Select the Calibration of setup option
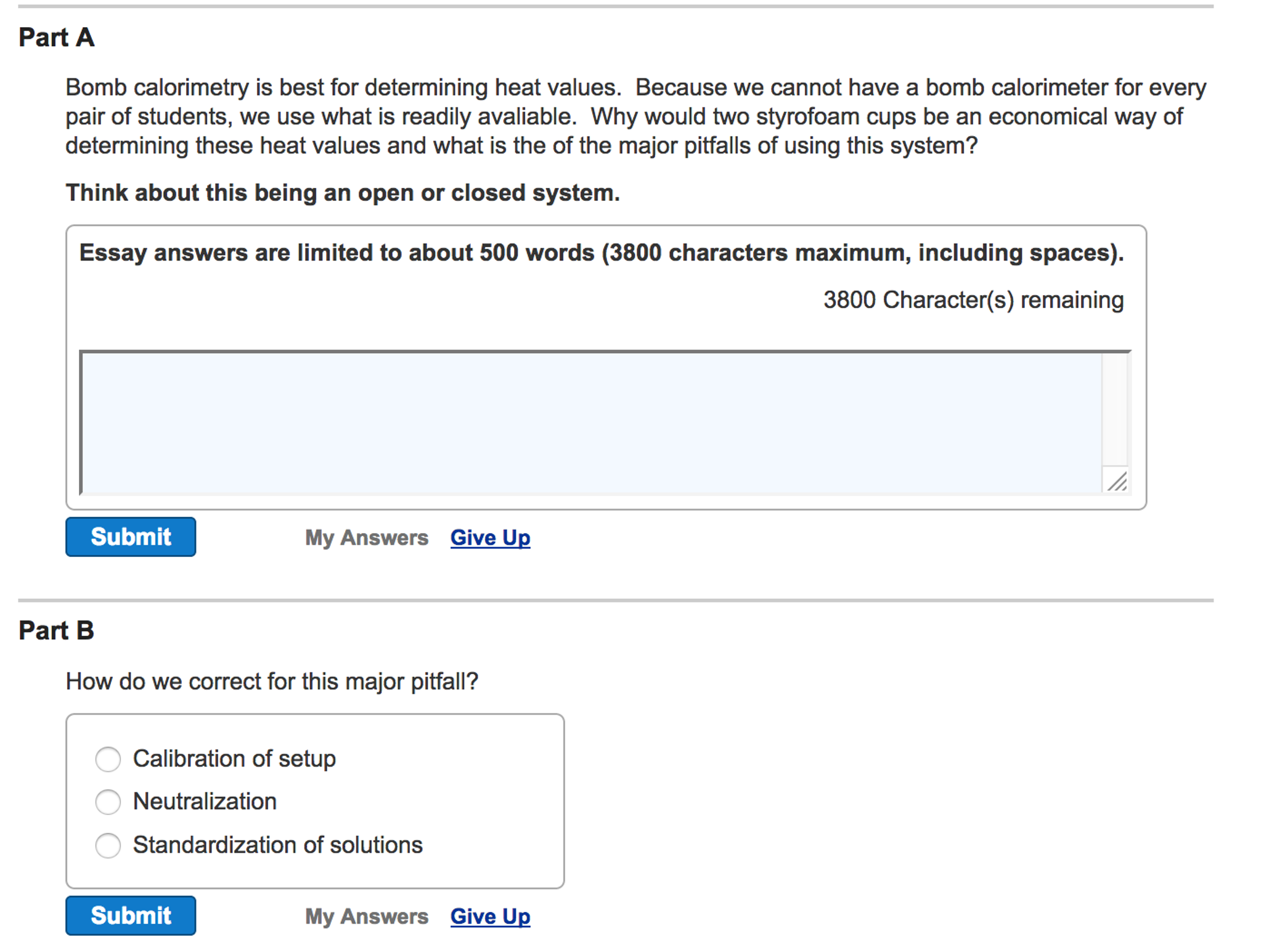The height and width of the screenshot is (952, 1261). pos(108,759)
